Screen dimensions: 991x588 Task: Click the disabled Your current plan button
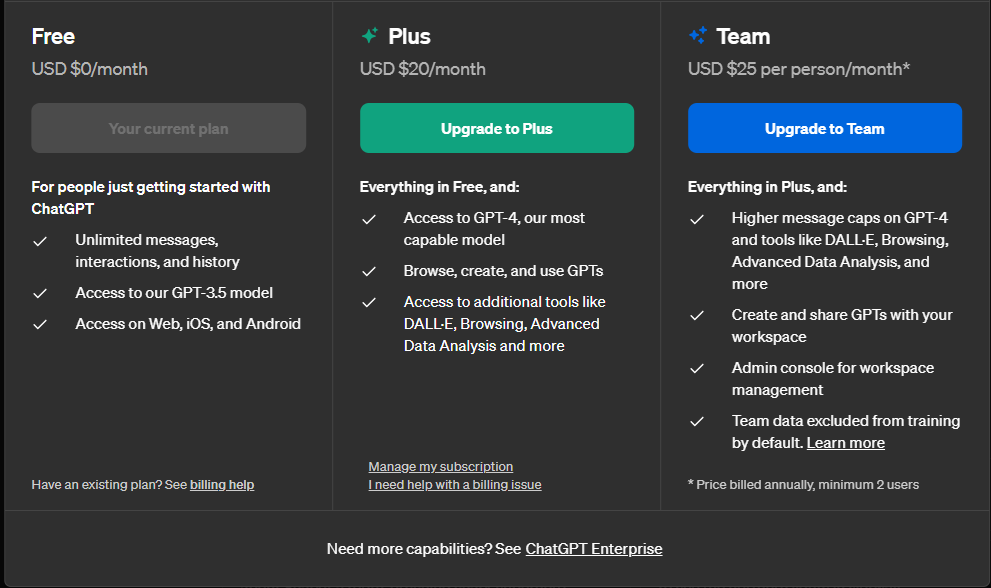point(169,128)
